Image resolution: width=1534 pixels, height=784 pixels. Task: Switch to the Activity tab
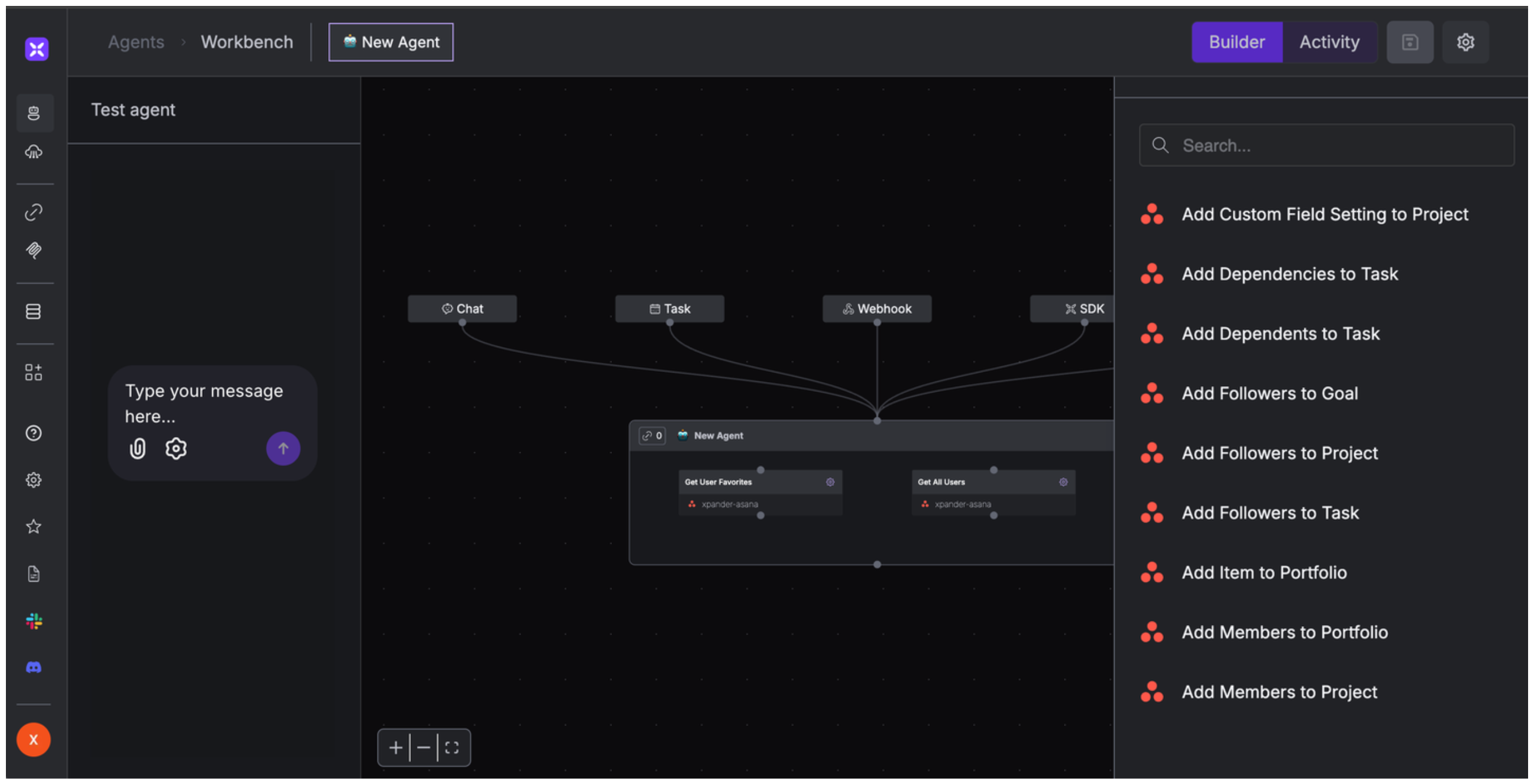[x=1329, y=42]
